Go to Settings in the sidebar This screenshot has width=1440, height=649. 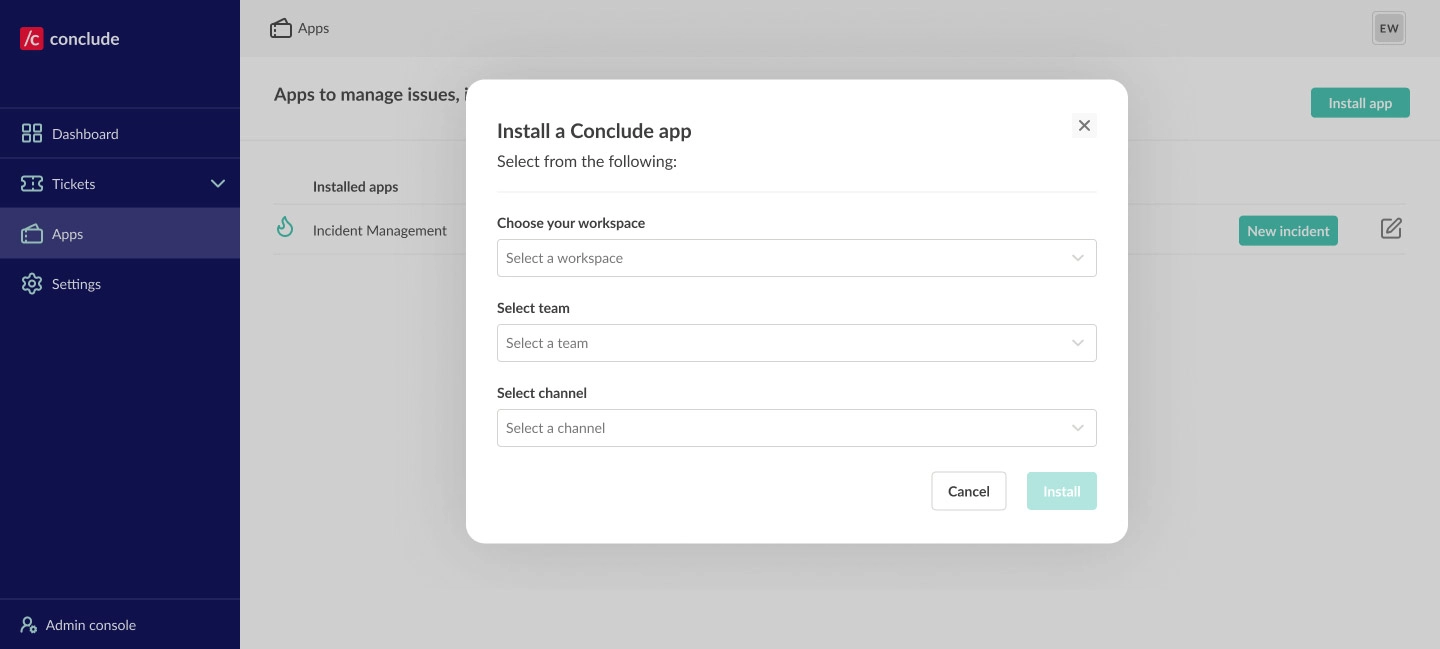(76, 284)
